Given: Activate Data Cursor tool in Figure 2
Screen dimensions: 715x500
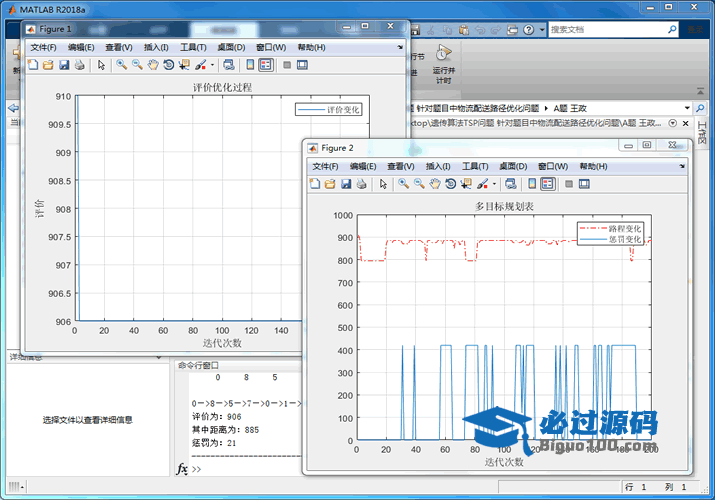Looking at the screenshot, I should point(466,184).
